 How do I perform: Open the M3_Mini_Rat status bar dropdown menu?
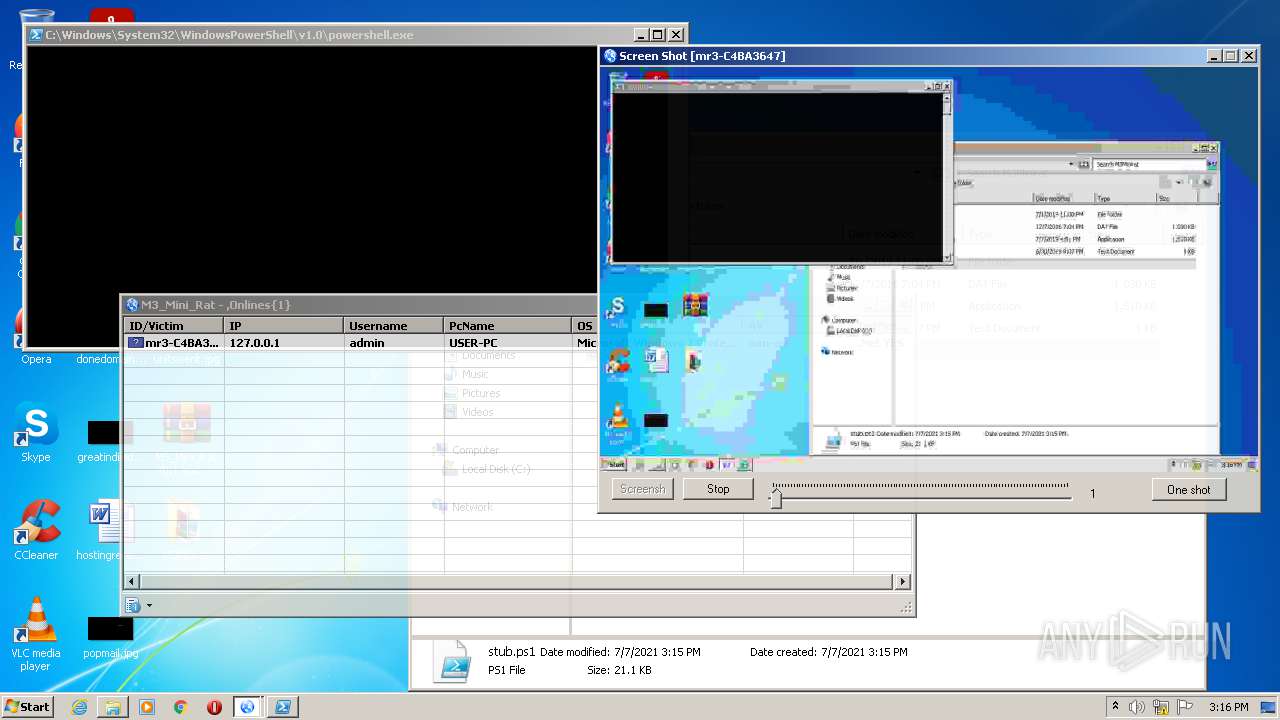pyautogui.click(x=150, y=605)
